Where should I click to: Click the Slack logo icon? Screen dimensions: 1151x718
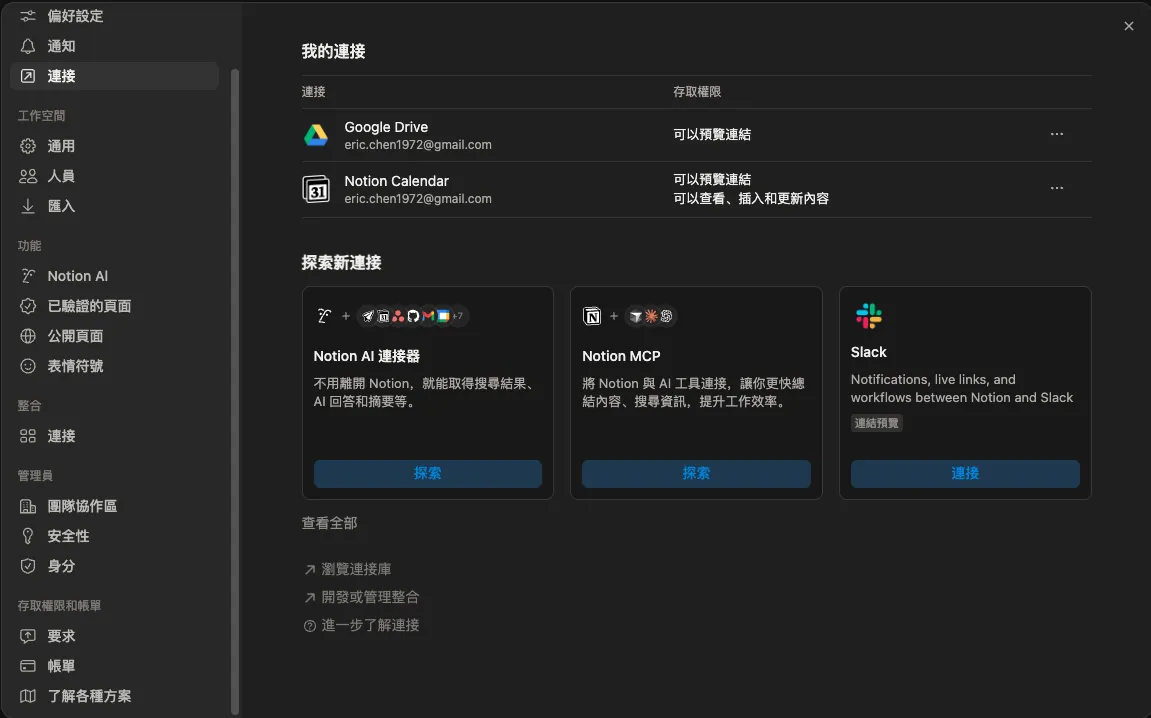868,317
